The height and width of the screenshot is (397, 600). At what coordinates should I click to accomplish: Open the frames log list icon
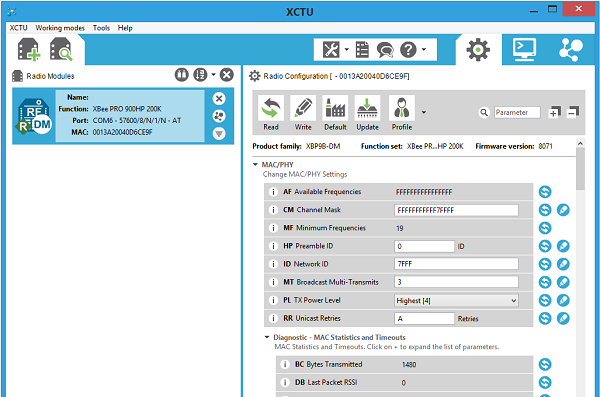362,50
